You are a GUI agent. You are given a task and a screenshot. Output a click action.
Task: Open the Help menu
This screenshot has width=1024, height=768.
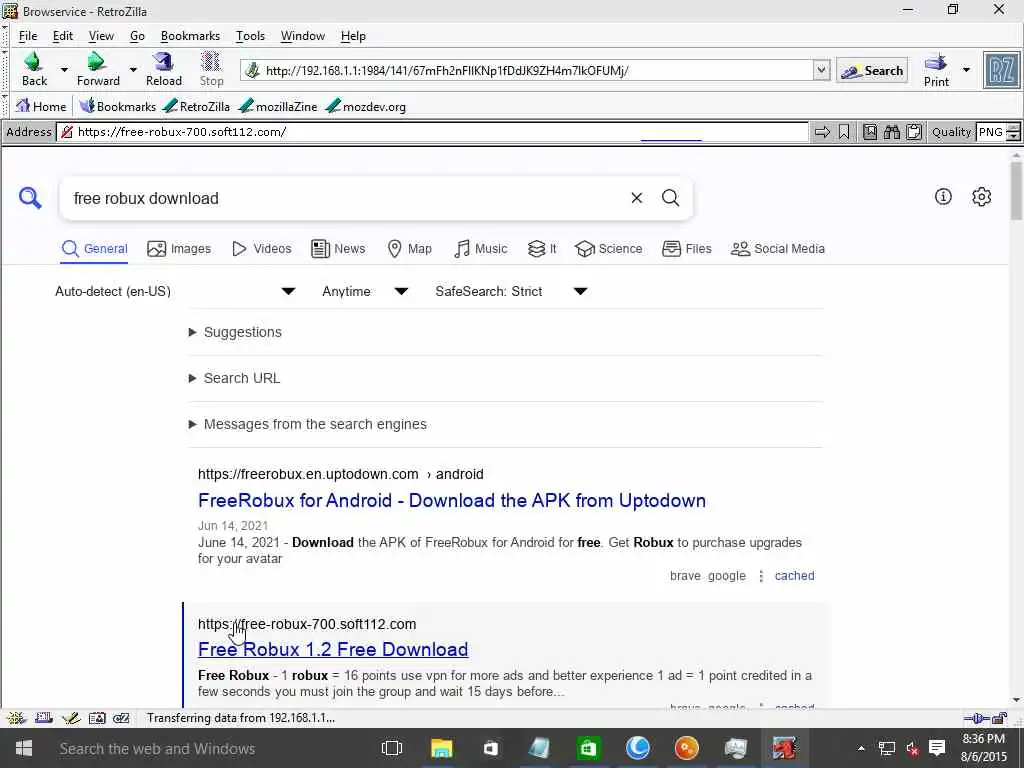[x=353, y=36]
